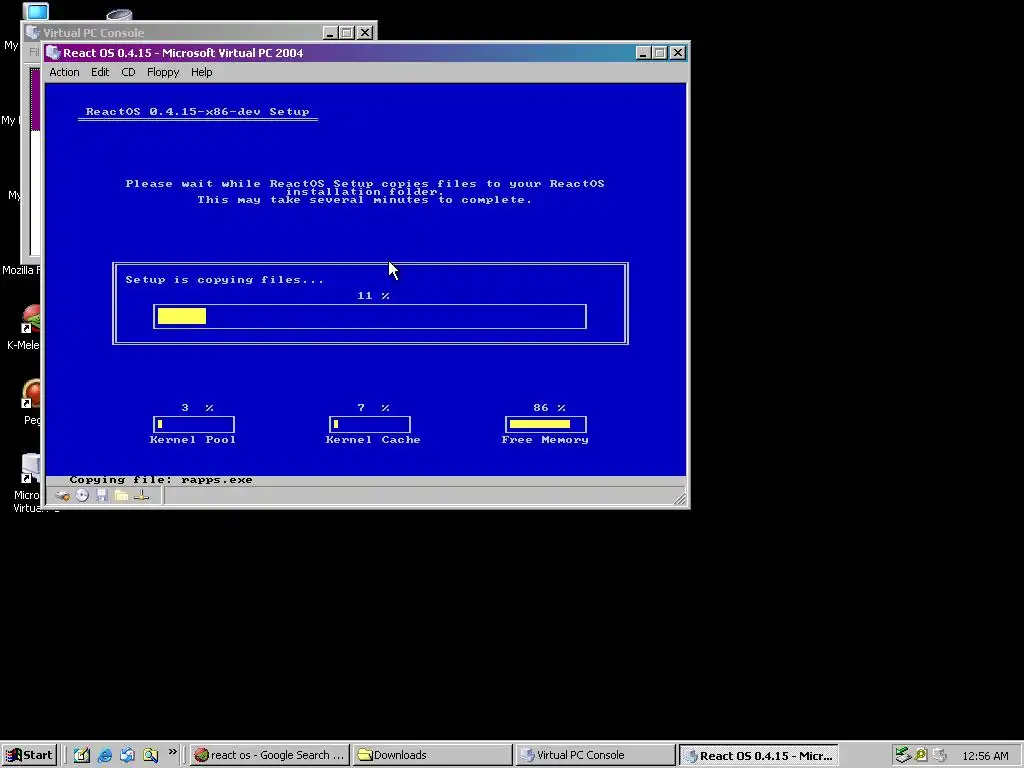Launch Internet Explorer from Quick Launch
Viewport: 1024px width, 768px height.
(x=104, y=756)
